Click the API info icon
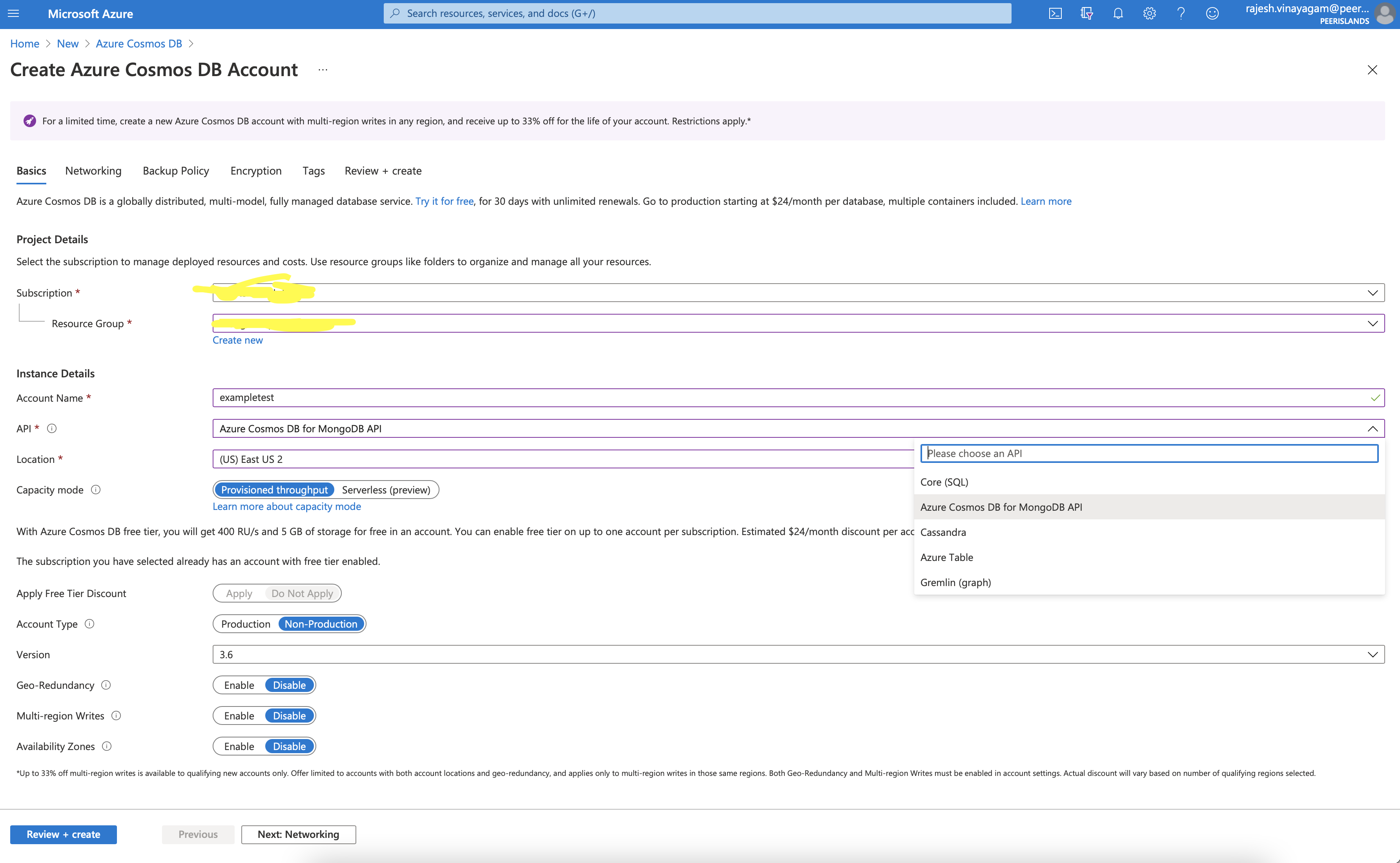Viewport: 1400px width, 863px height. 51,428
